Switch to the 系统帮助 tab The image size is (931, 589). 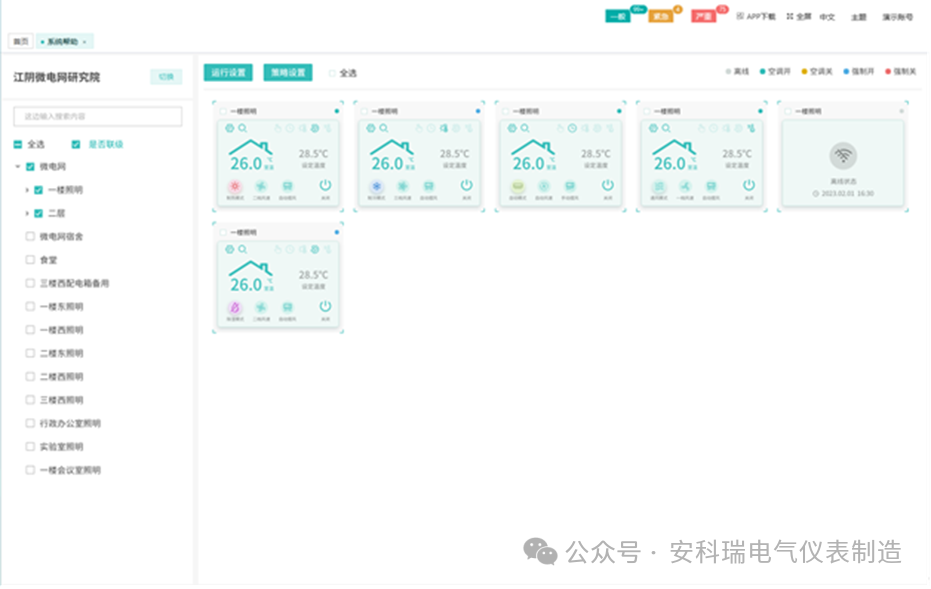coord(63,41)
